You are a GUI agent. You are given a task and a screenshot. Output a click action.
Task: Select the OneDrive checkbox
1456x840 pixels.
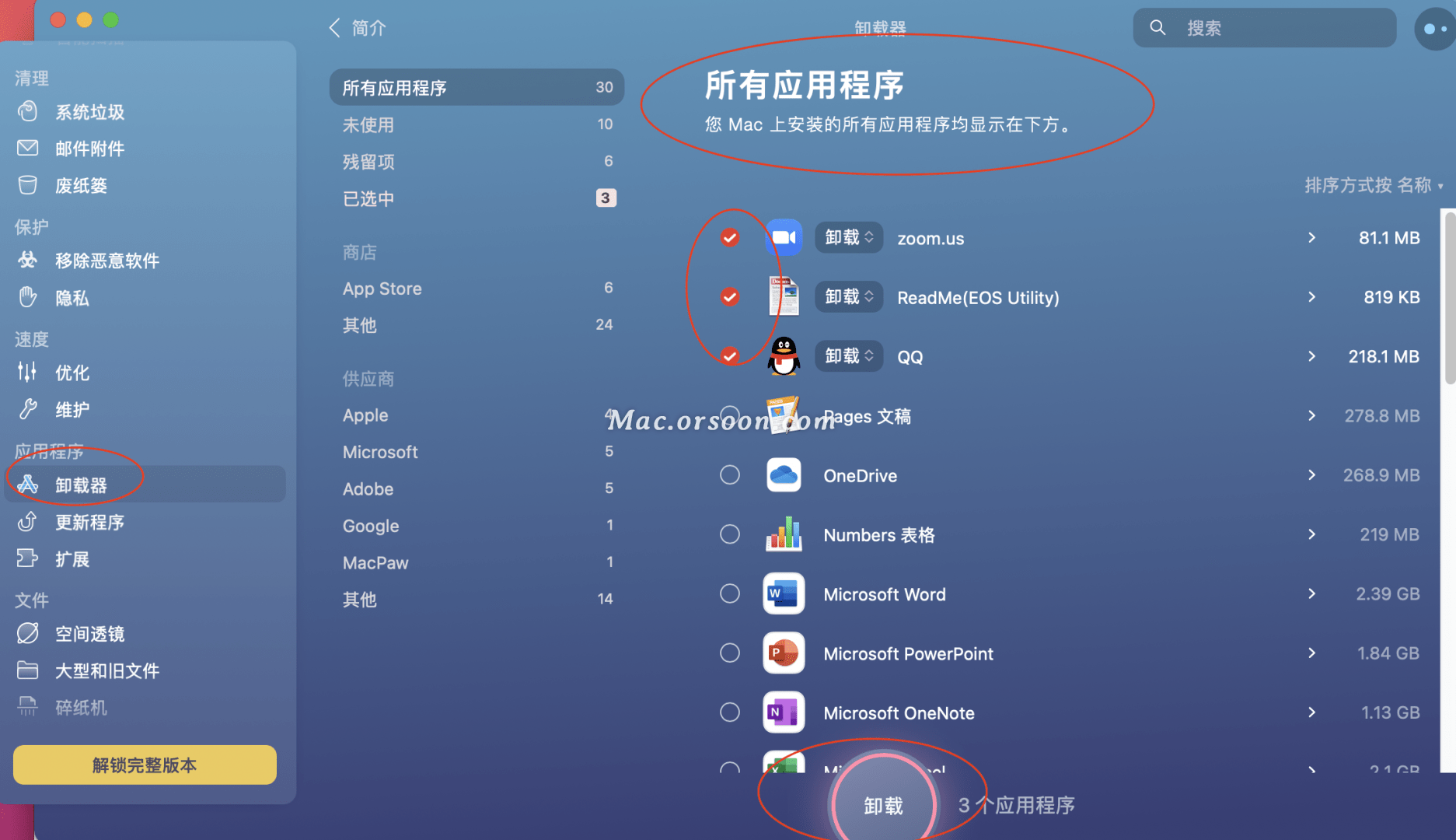pos(729,474)
